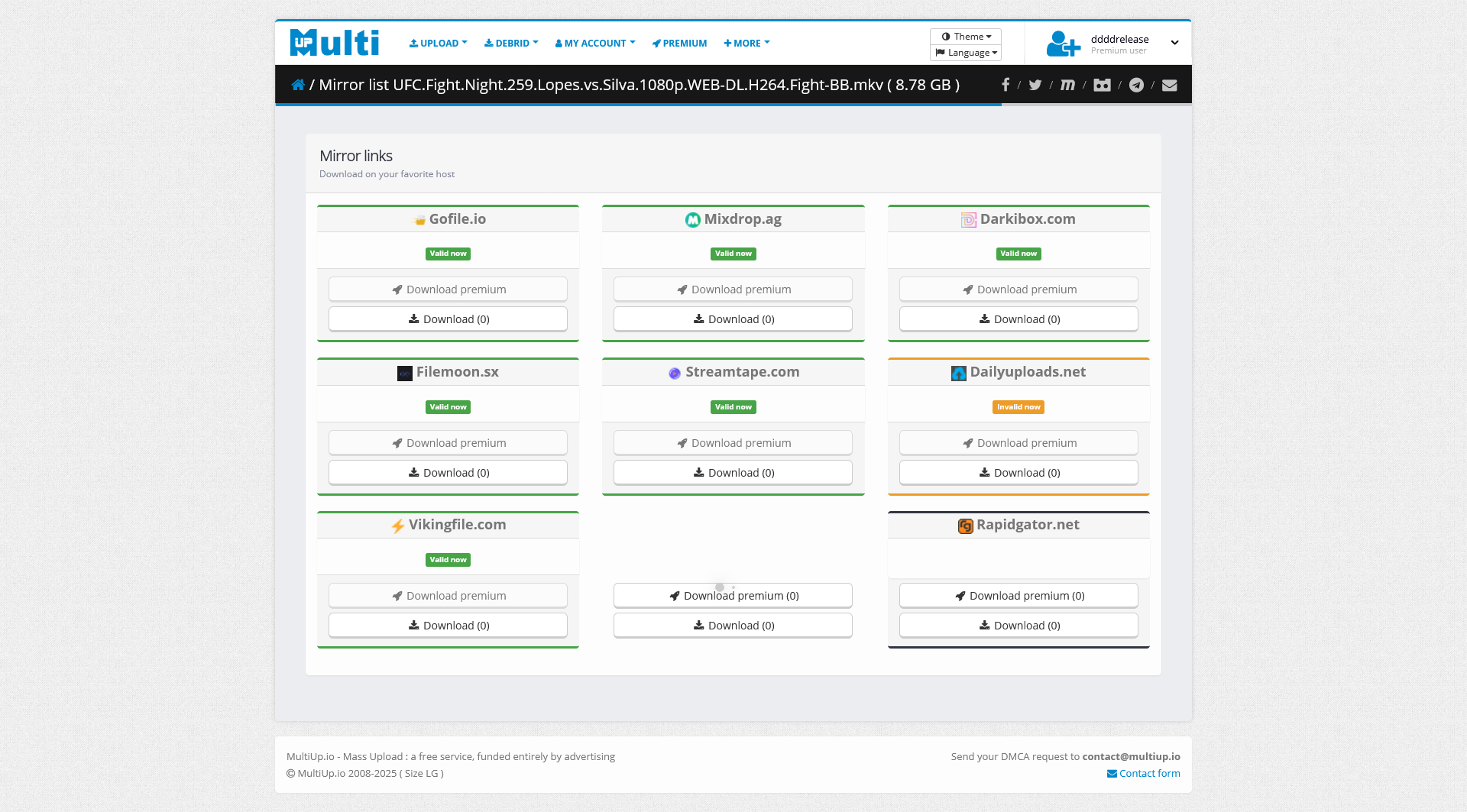Open the More menu
The width and height of the screenshot is (1467, 812).
(746, 43)
